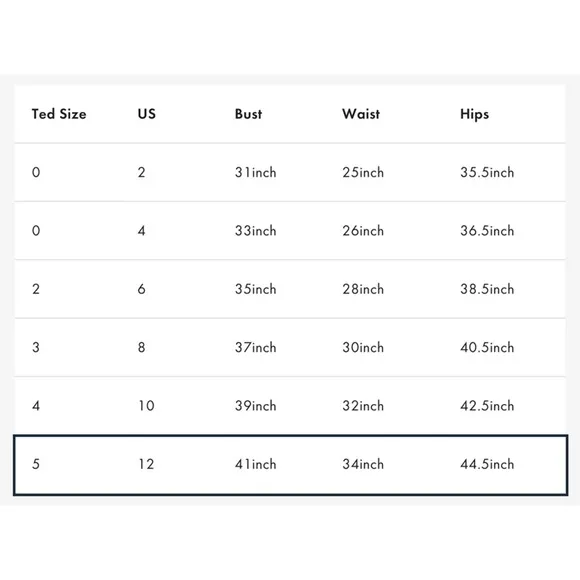Click the 30inch waist cell
The height and width of the screenshot is (580, 580).
[362, 347]
